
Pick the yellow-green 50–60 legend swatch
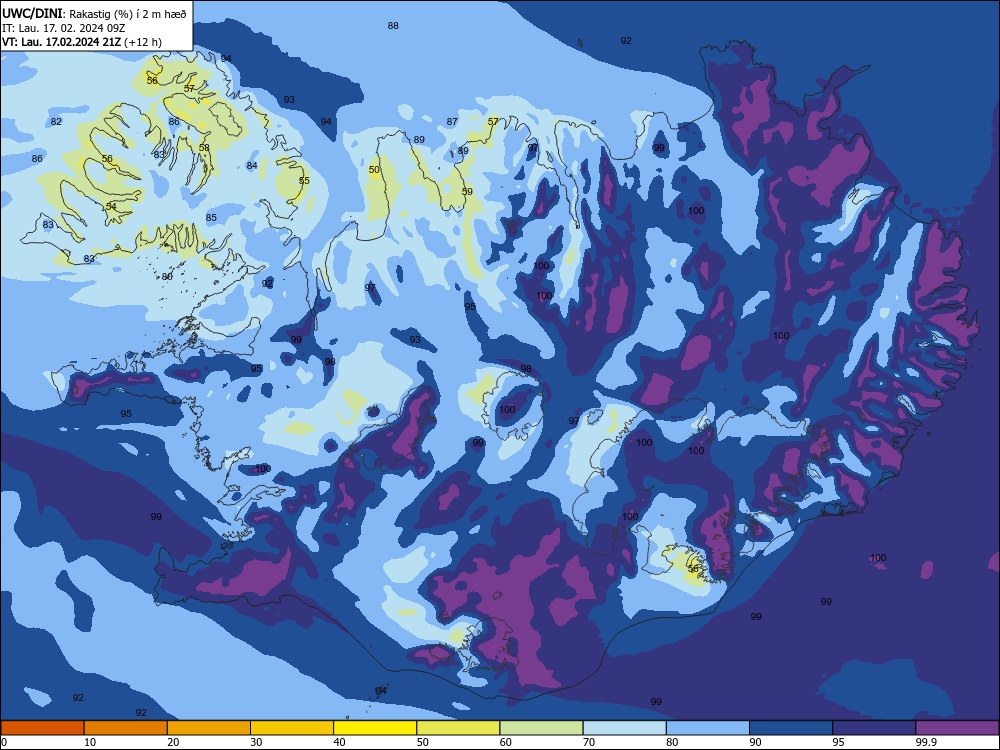point(458,728)
